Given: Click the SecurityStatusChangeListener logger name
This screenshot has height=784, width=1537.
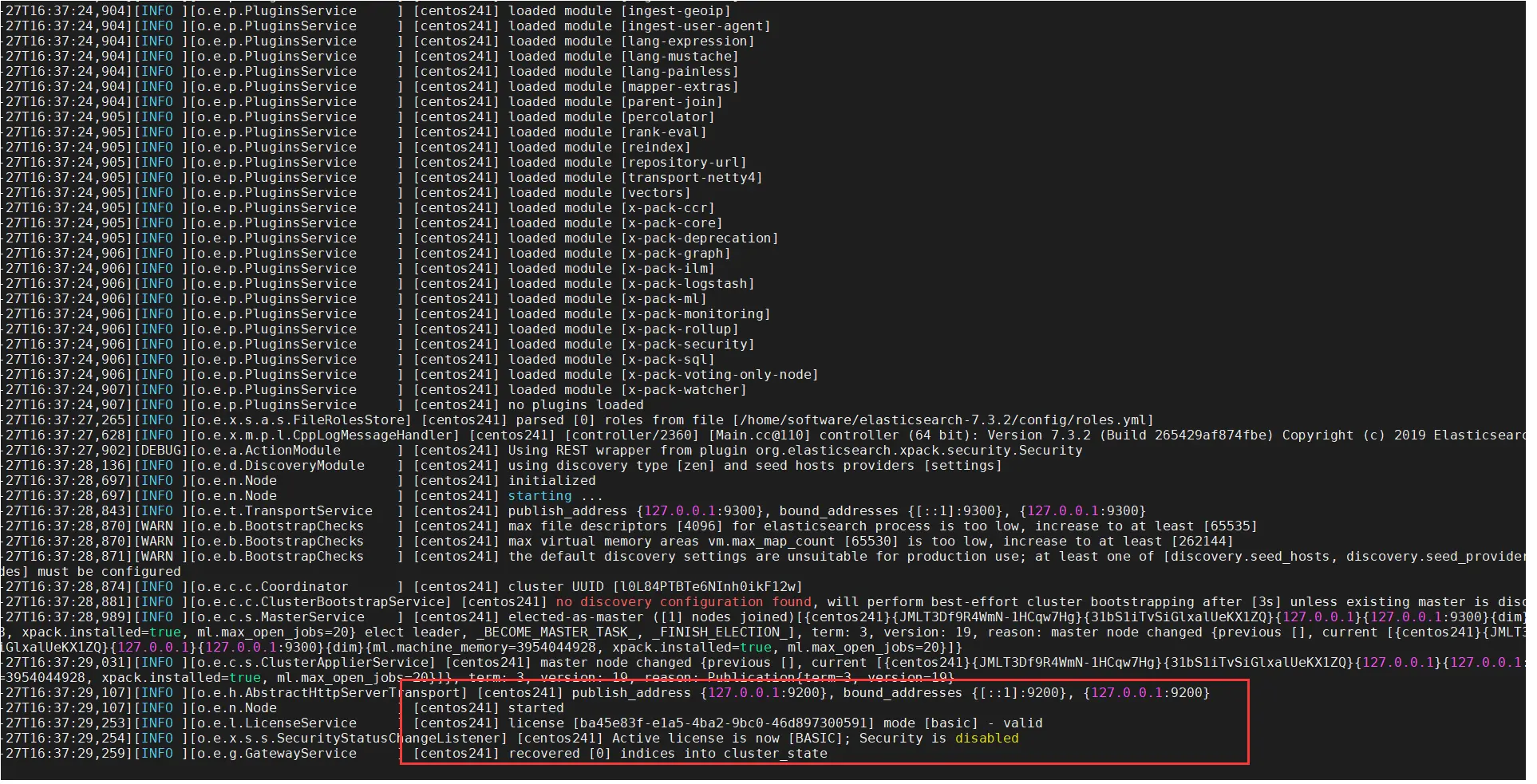Looking at the screenshot, I should coord(349,739).
